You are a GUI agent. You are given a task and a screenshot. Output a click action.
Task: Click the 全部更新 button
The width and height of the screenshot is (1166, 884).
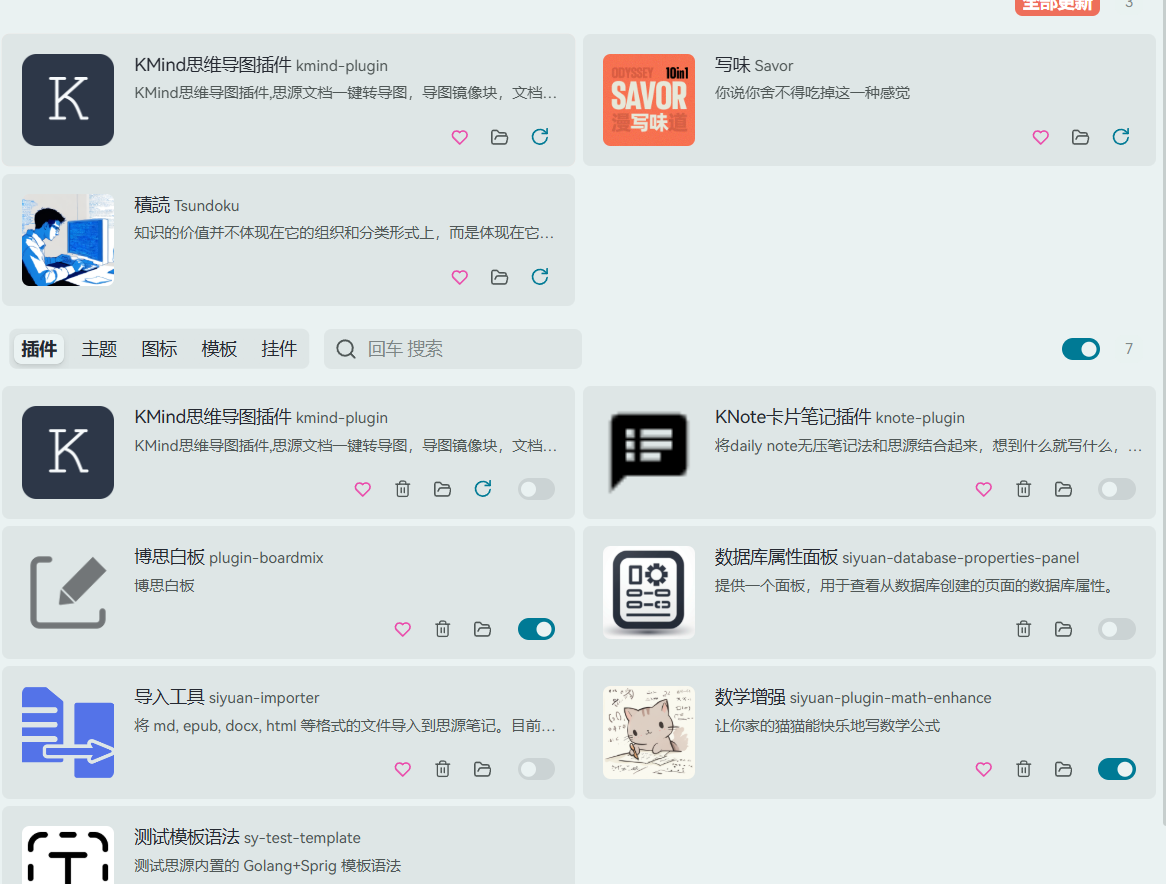click(x=1057, y=6)
